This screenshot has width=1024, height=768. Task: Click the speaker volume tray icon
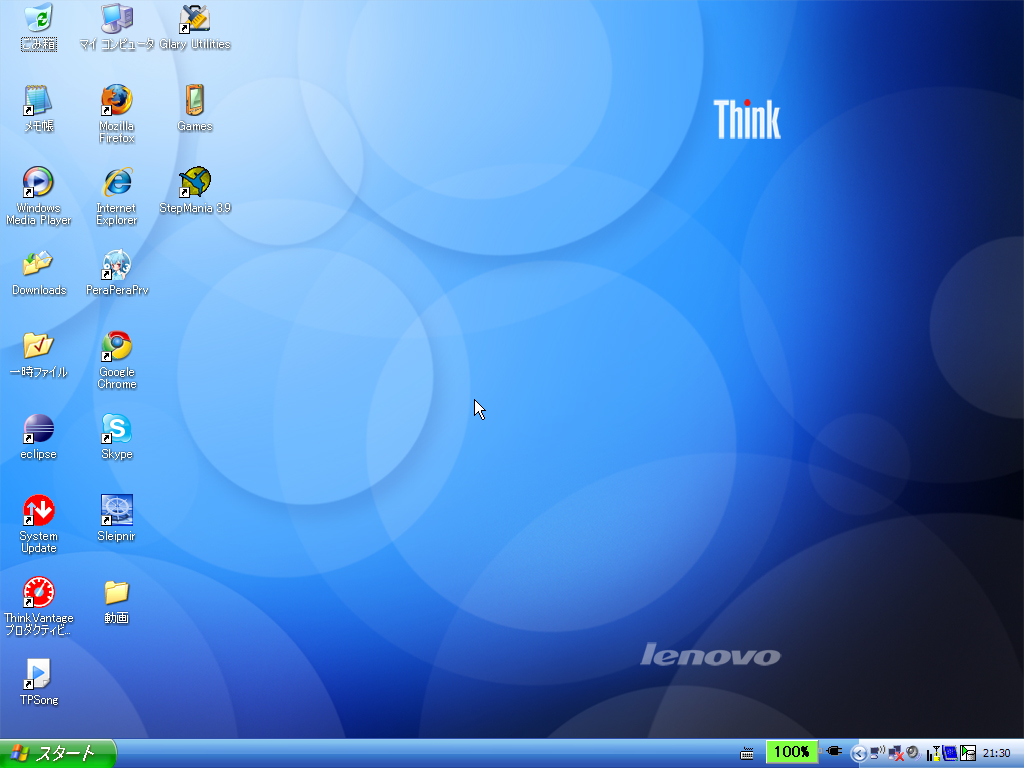click(913, 752)
